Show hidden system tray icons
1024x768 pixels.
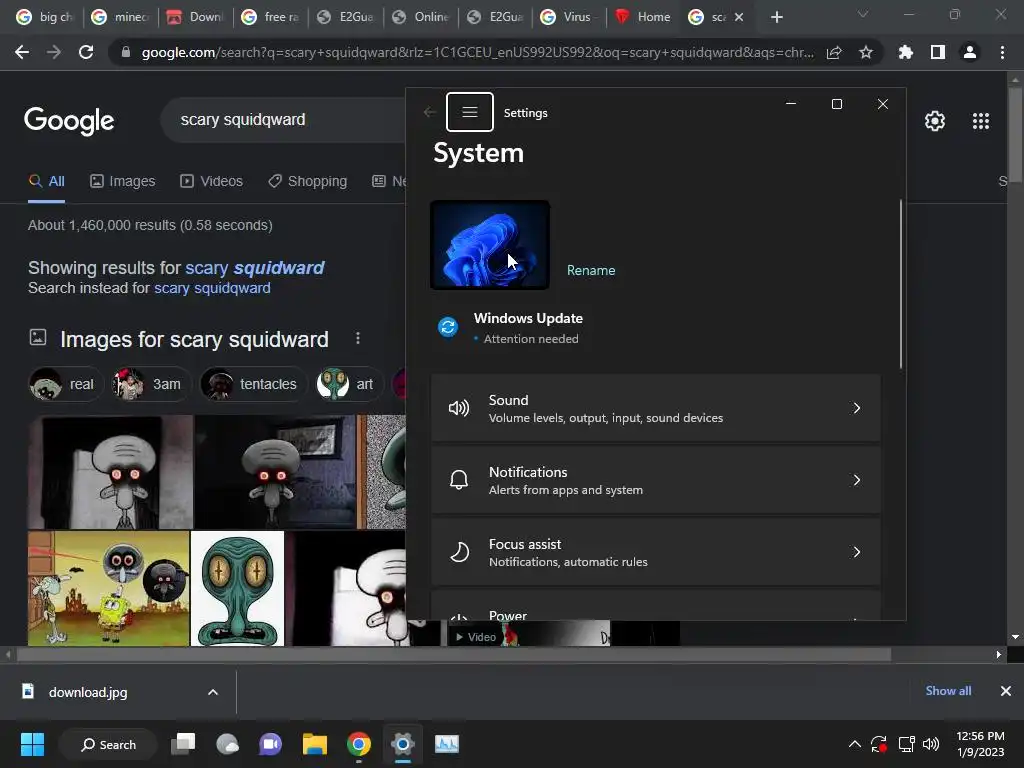tap(854, 744)
